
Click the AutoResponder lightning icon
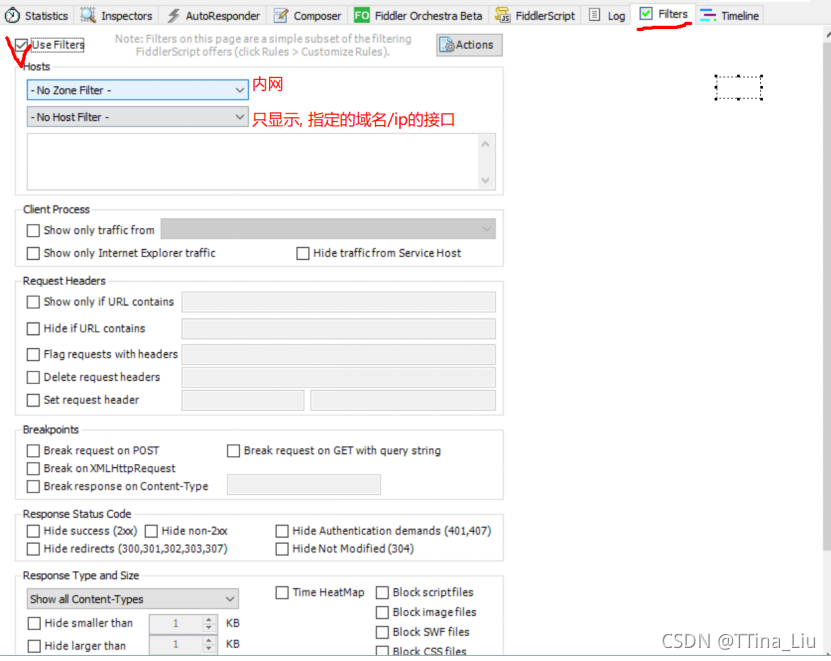(173, 16)
